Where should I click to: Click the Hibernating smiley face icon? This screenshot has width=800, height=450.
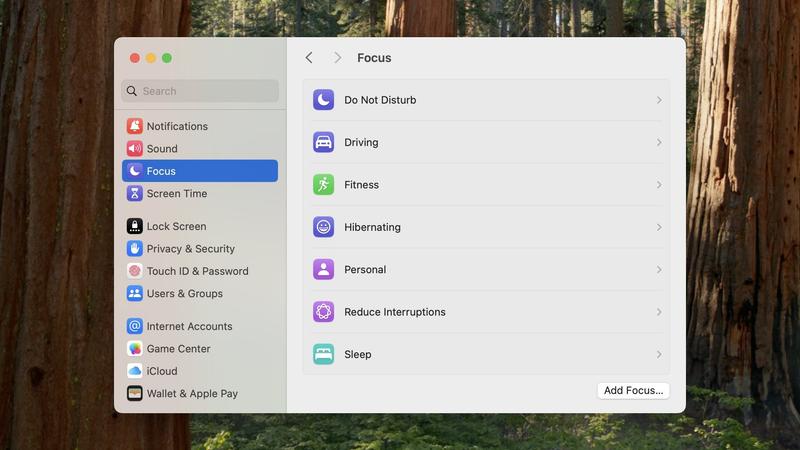coord(323,227)
